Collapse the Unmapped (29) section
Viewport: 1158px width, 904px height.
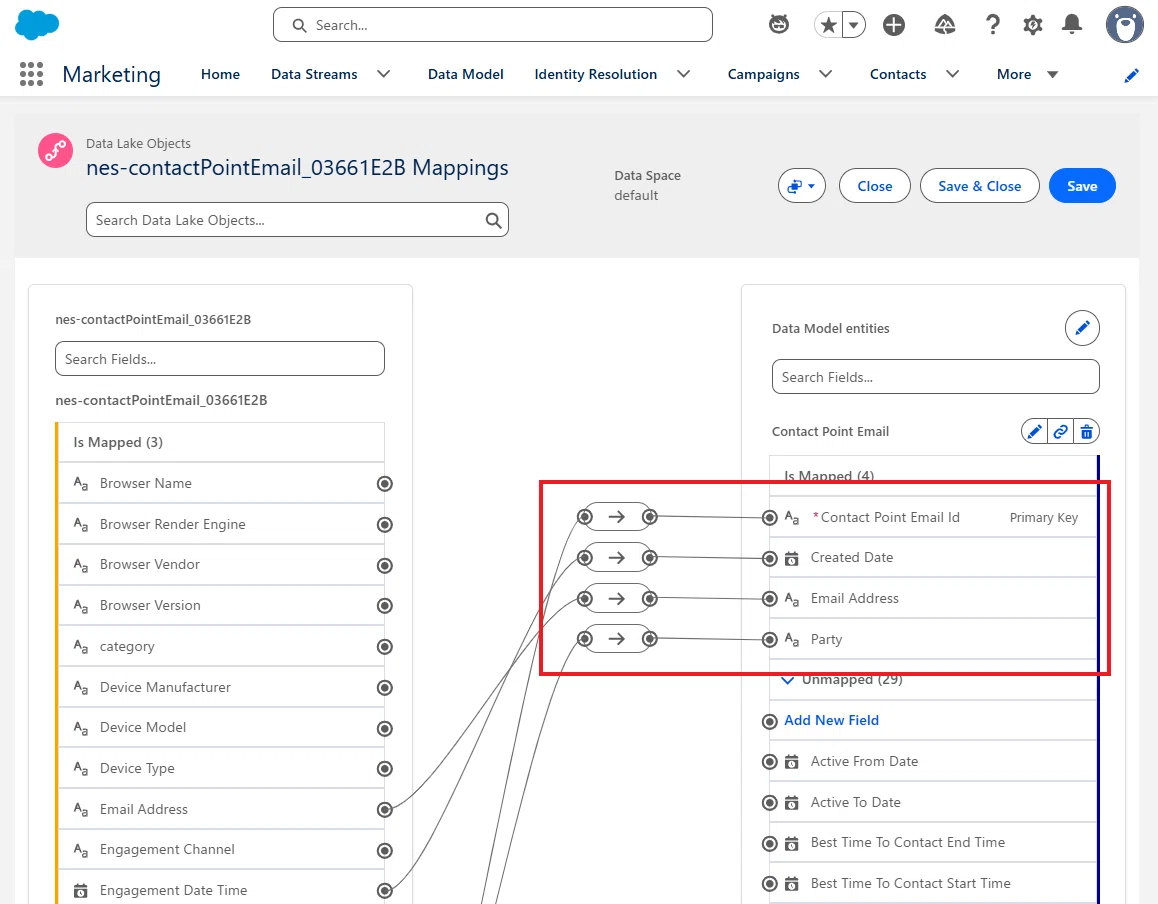pyautogui.click(x=788, y=679)
